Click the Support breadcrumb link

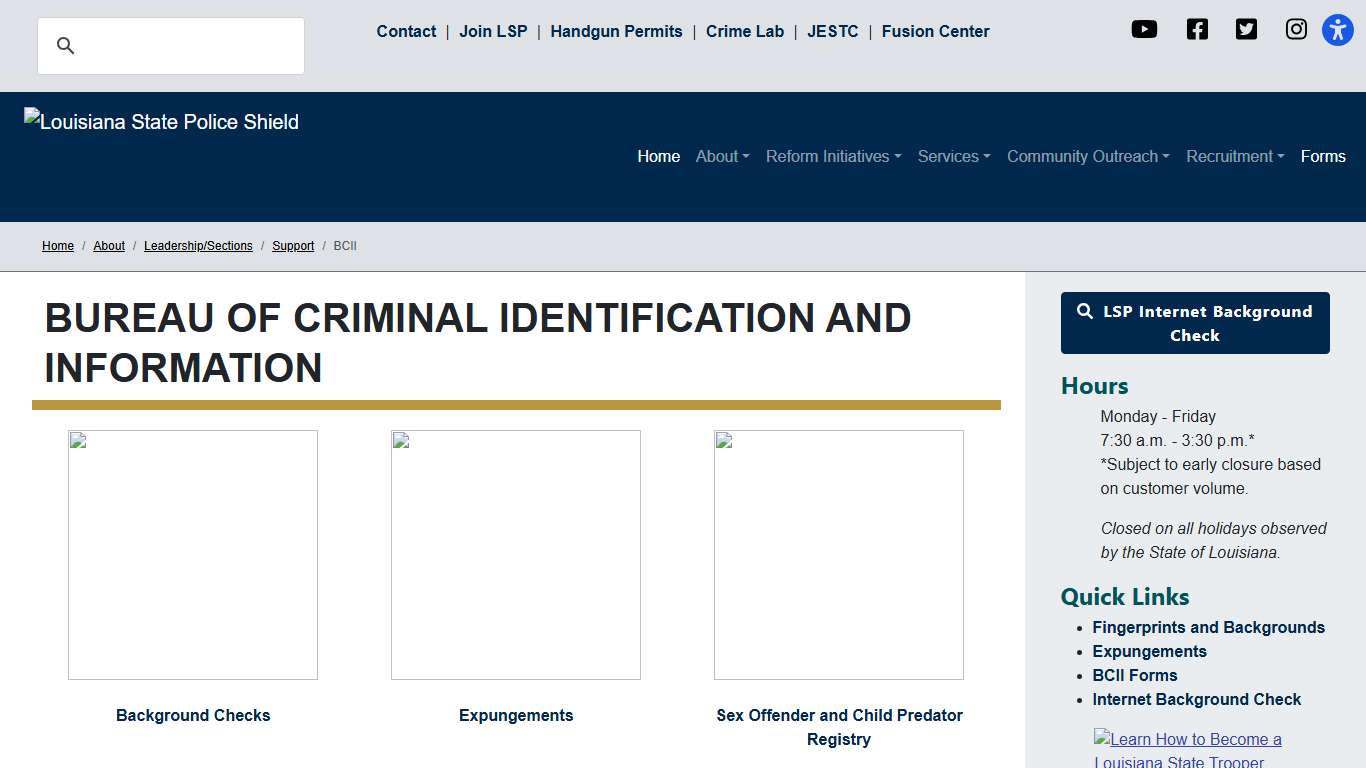293,246
